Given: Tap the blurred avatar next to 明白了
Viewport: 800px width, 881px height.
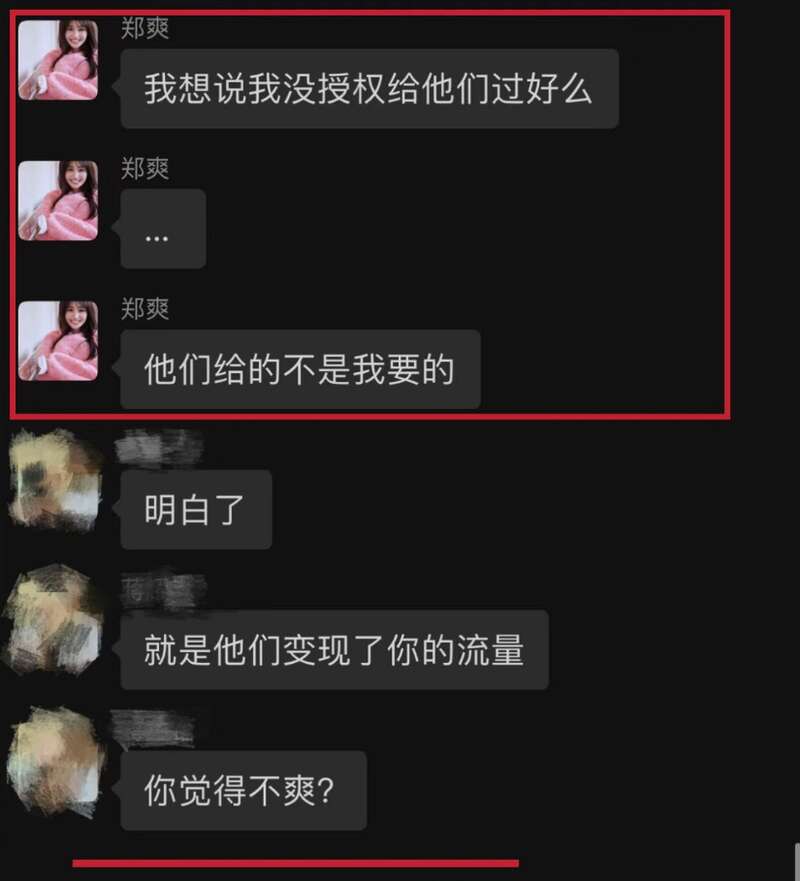Looking at the screenshot, I should click(55, 479).
